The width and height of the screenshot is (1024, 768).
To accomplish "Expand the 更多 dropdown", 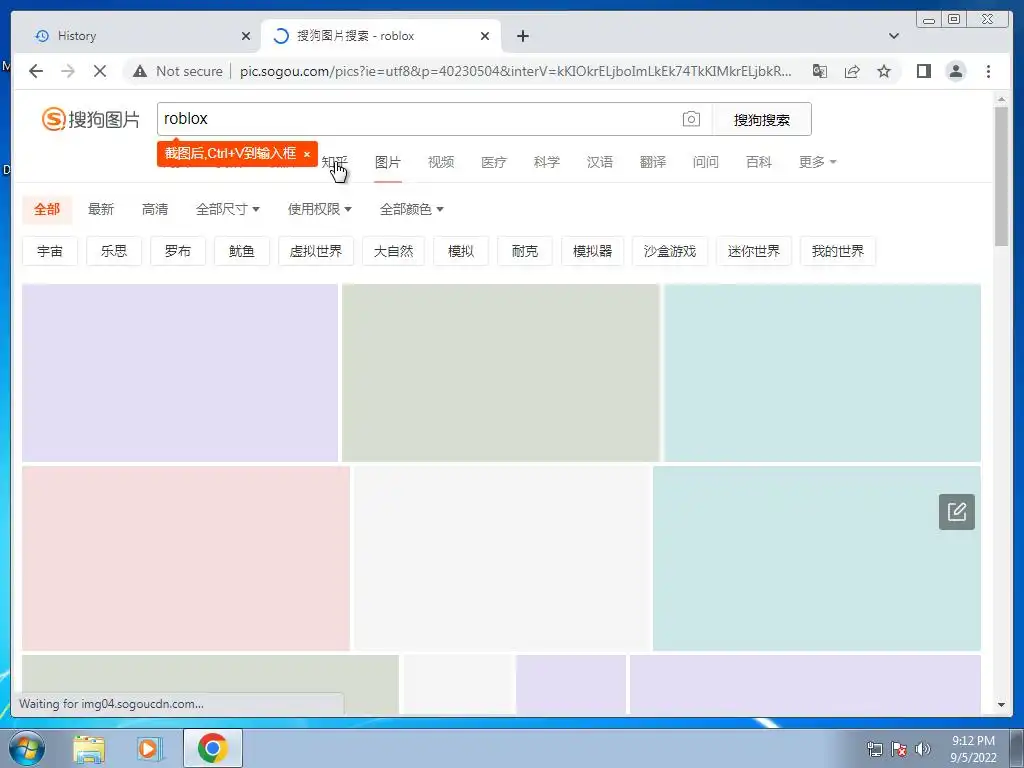I will [817, 162].
